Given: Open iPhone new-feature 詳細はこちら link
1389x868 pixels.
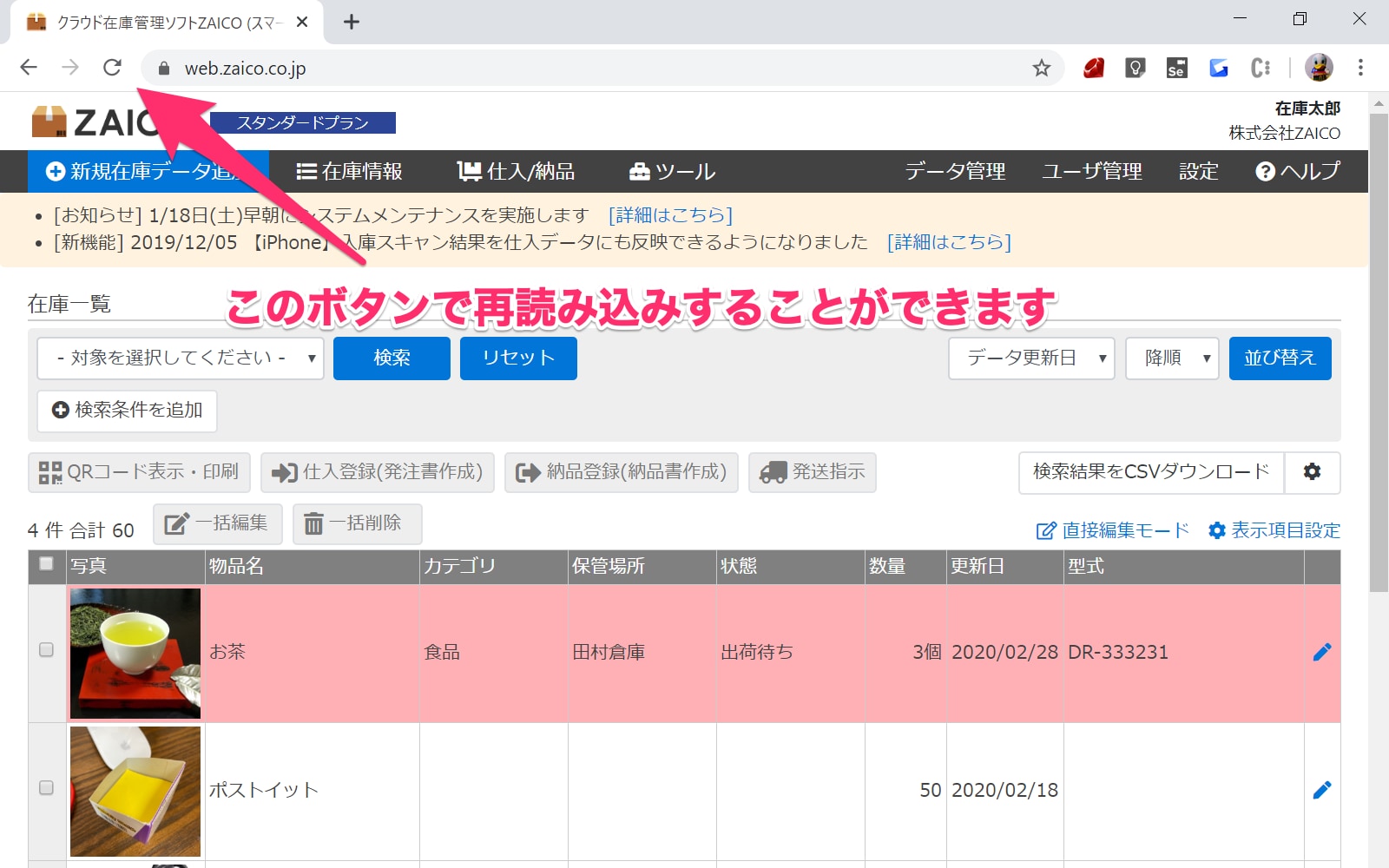Looking at the screenshot, I should click(x=949, y=242).
